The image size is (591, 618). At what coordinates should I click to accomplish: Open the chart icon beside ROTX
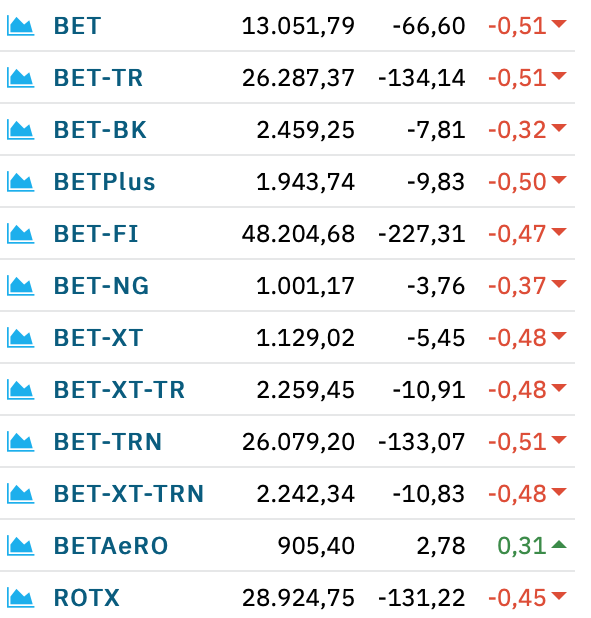(x=21, y=598)
